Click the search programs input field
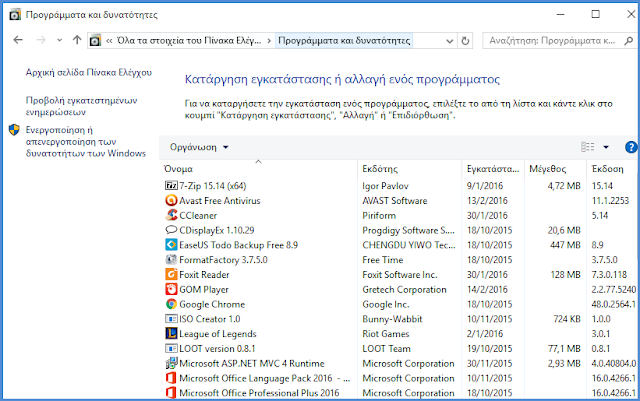 point(552,41)
